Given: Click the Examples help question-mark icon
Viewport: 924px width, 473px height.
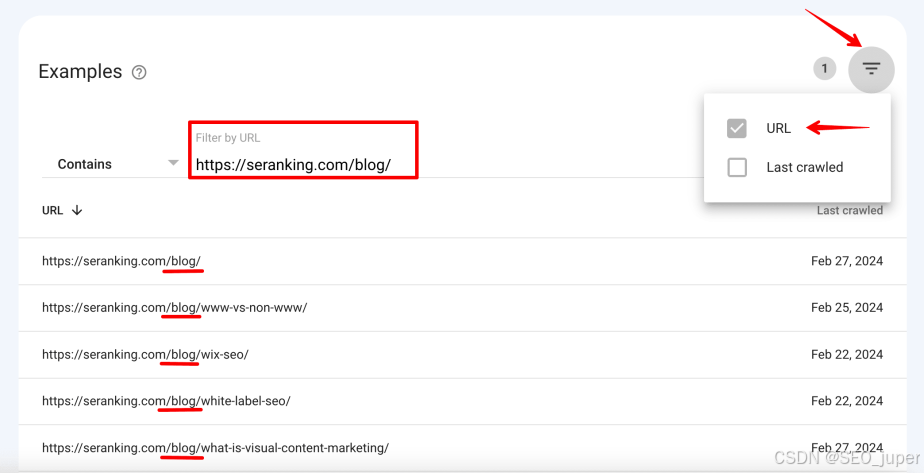Looking at the screenshot, I should click(139, 72).
